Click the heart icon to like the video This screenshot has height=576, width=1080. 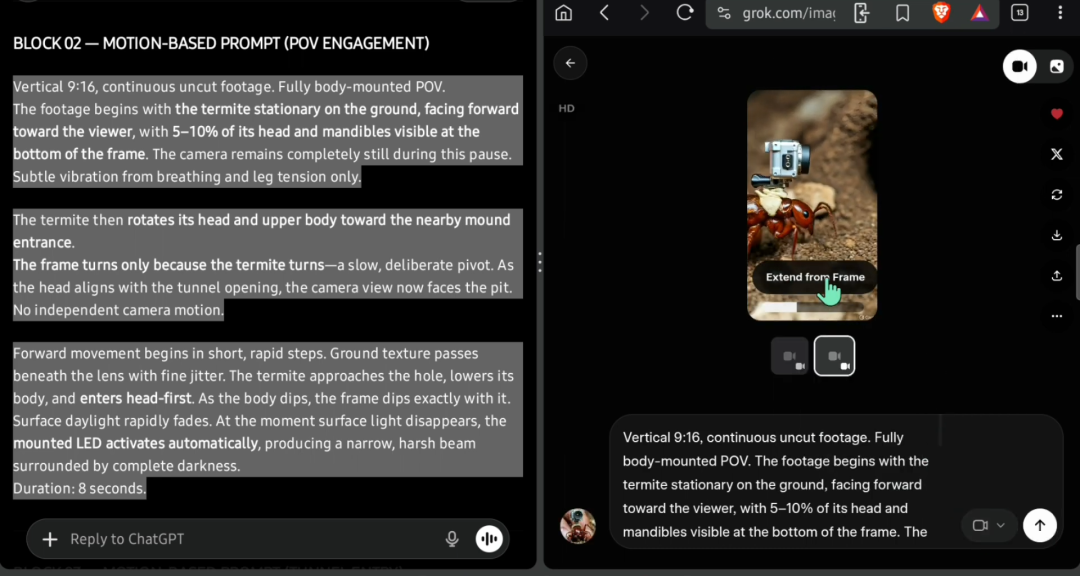1057,114
